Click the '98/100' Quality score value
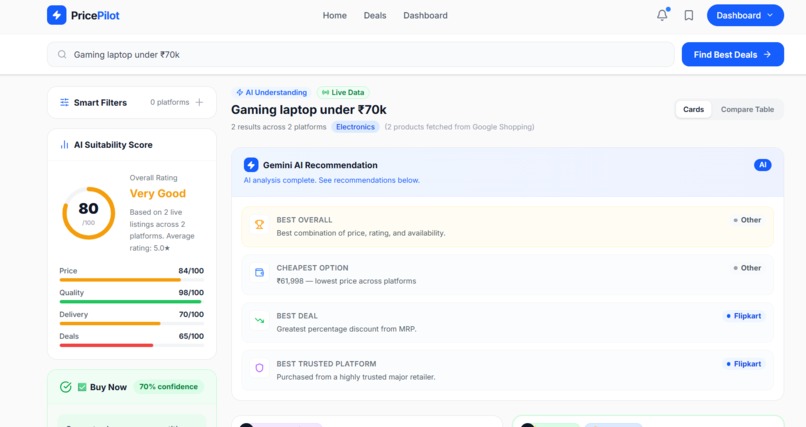The width and height of the screenshot is (806, 427). tap(191, 292)
